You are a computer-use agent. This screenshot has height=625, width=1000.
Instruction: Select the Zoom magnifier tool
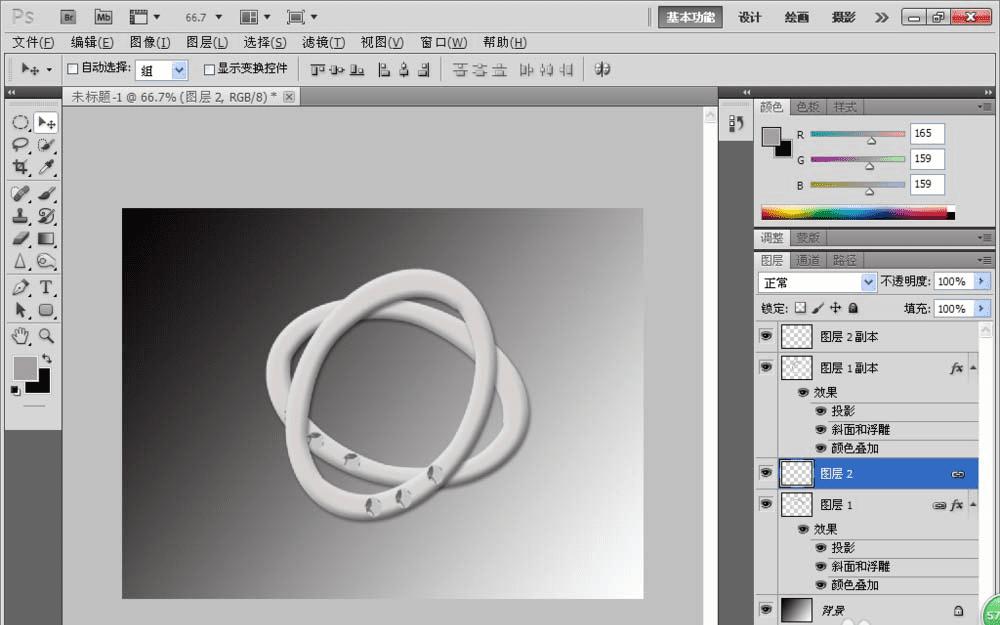[x=46, y=335]
